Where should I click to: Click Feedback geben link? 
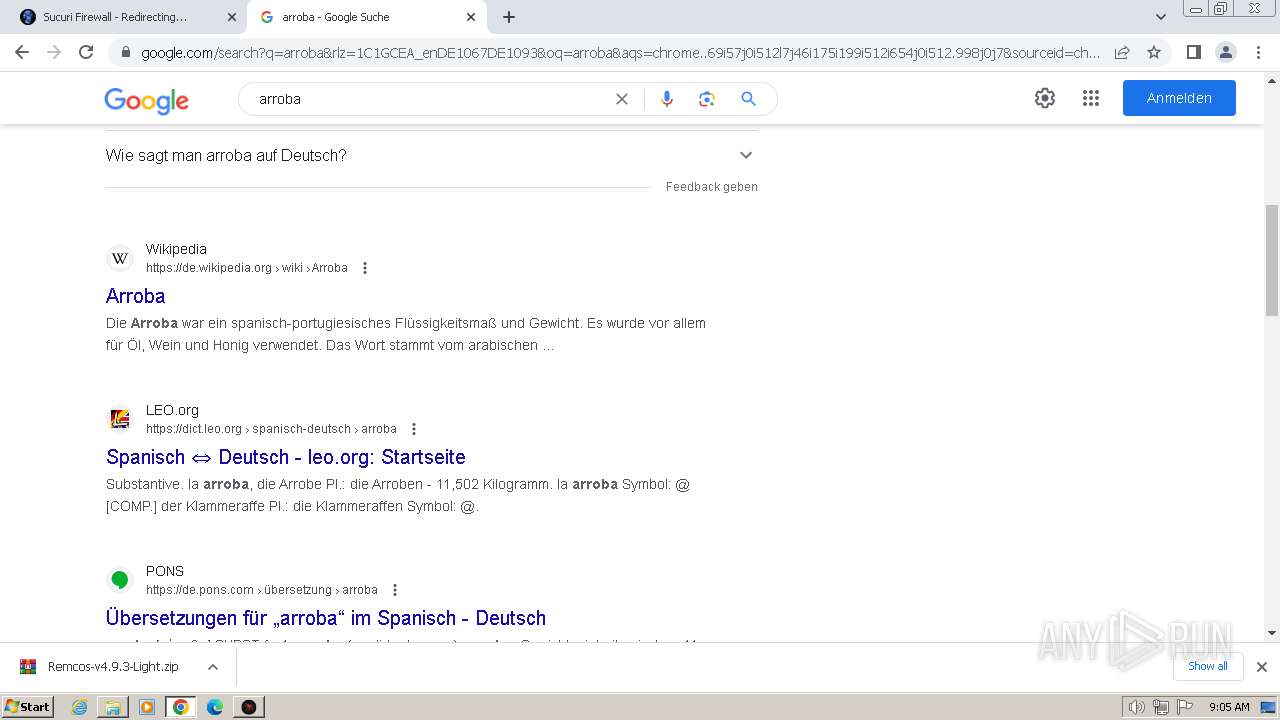point(712,187)
